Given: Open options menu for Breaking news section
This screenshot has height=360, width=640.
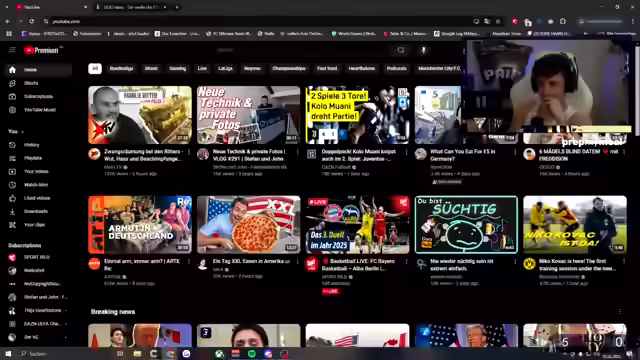Looking at the screenshot, I should [620, 312].
